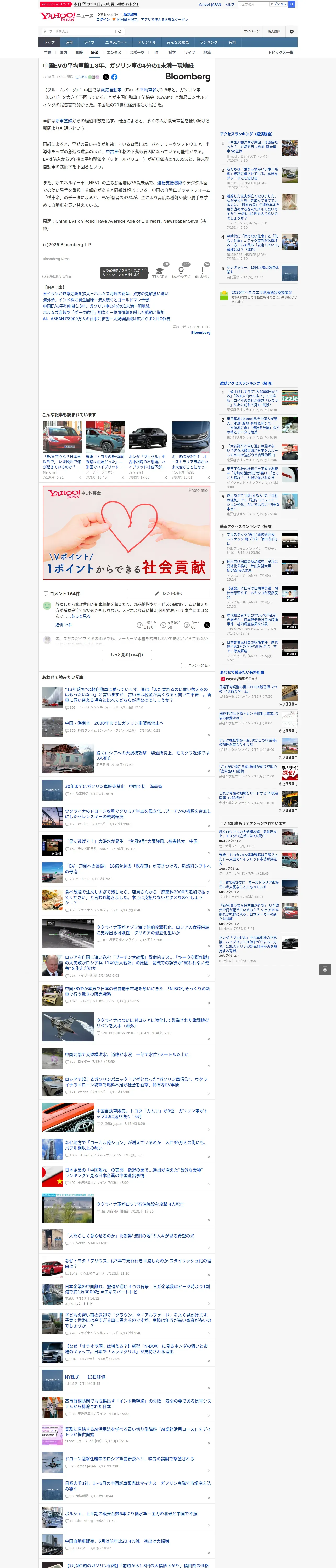Image resolution: width=336 pixels, height=1568 pixels.
Task: Go to the ランキング tab
Action: [209, 43]
